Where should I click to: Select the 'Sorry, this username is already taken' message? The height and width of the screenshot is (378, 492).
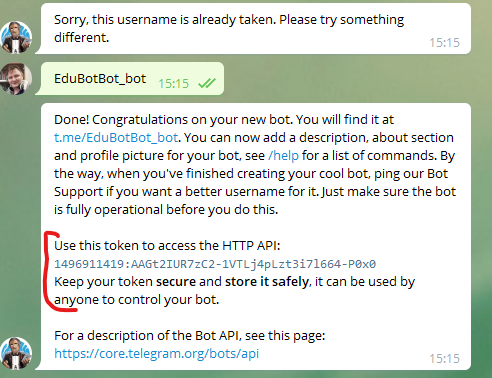click(x=229, y=28)
